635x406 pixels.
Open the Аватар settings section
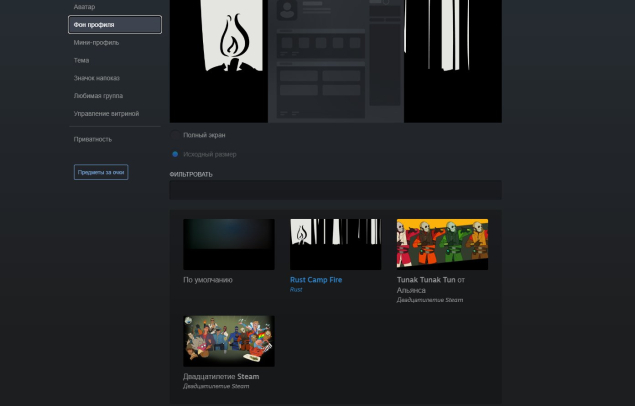click(84, 6)
